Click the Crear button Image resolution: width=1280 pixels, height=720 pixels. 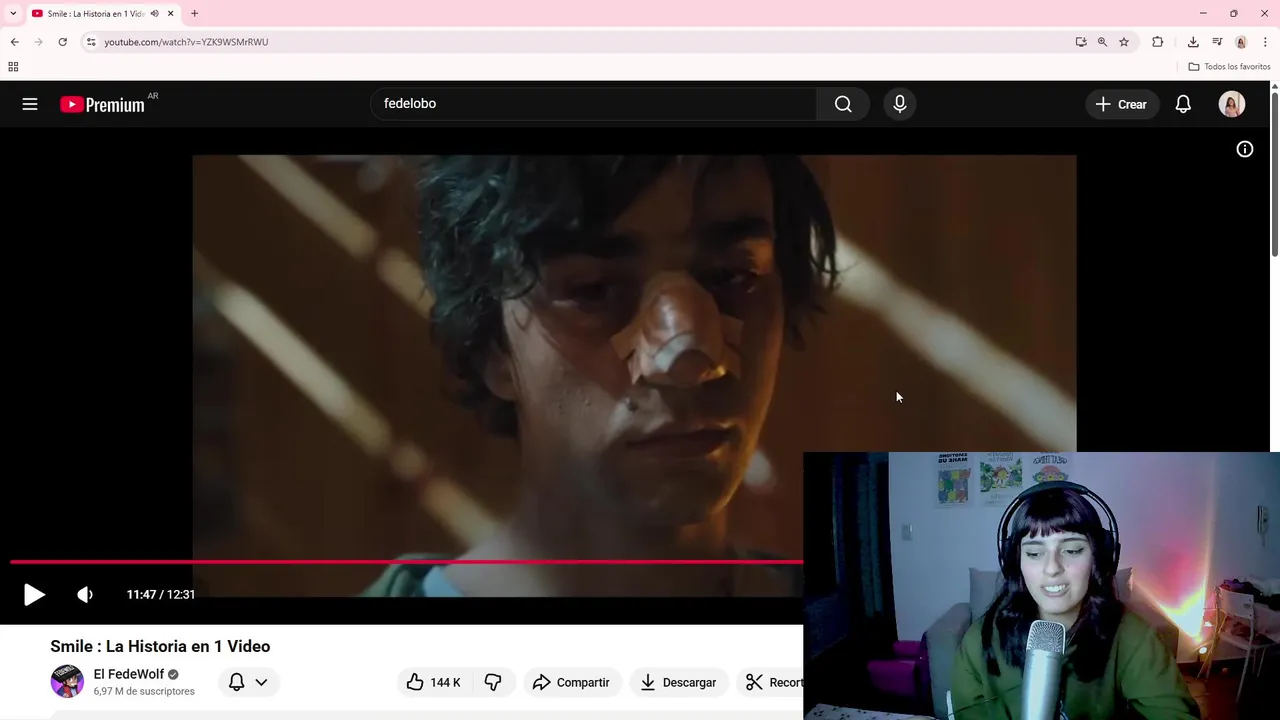click(x=1121, y=104)
